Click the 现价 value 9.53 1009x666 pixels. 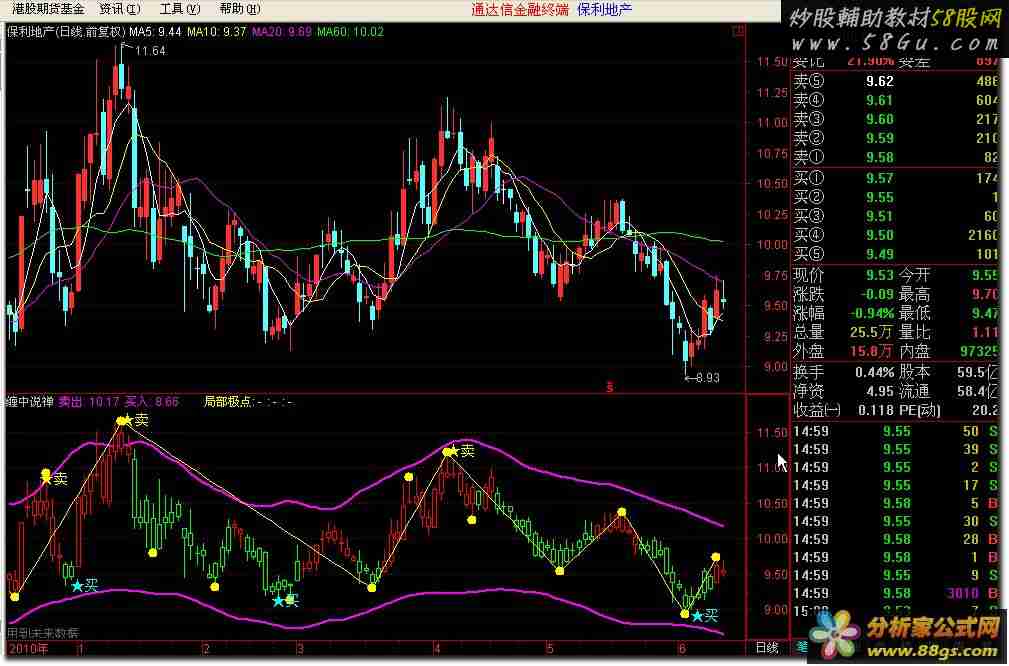[880, 275]
